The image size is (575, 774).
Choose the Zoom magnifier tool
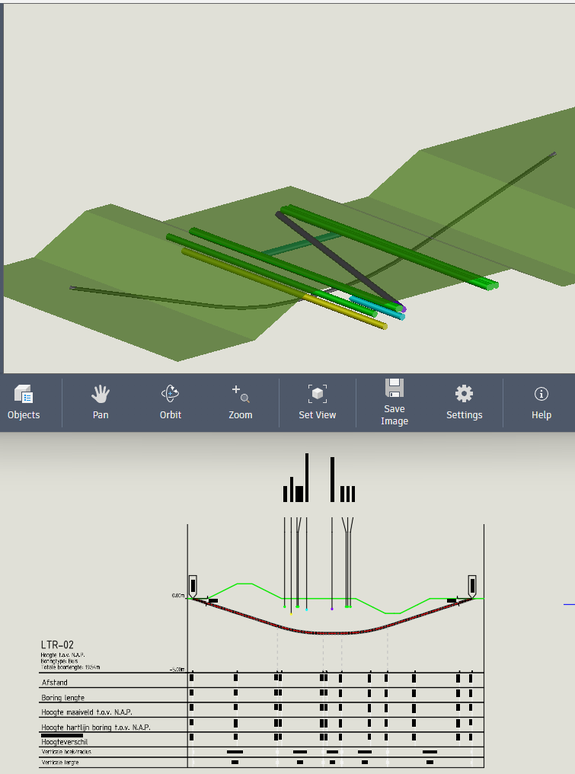[240, 402]
